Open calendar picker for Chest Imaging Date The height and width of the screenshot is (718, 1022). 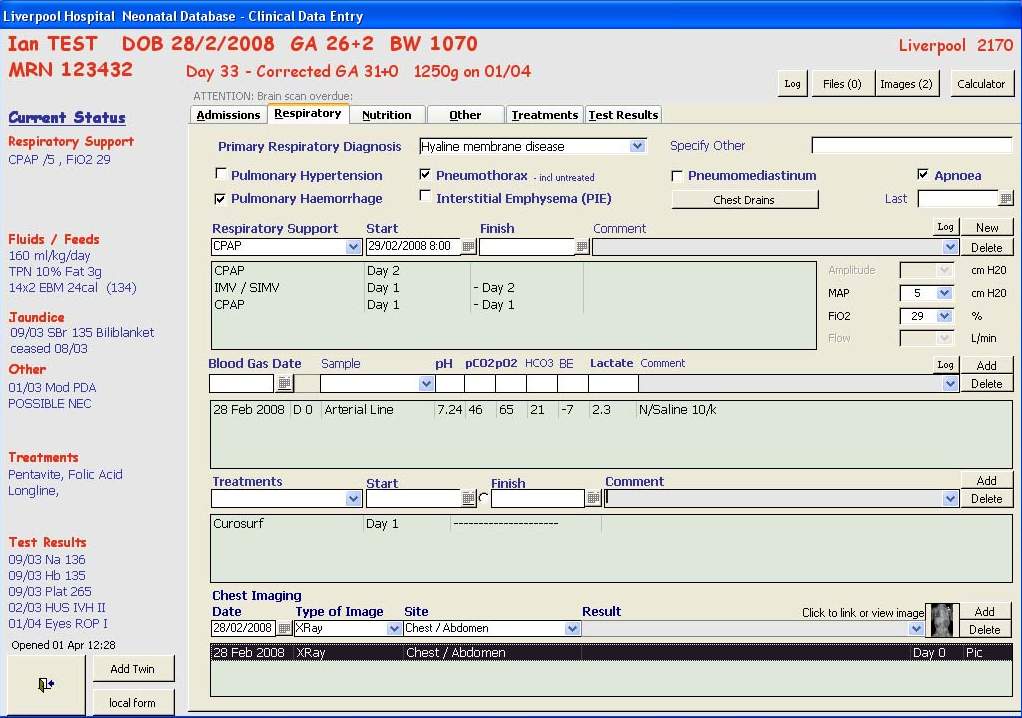(x=284, y=629)
